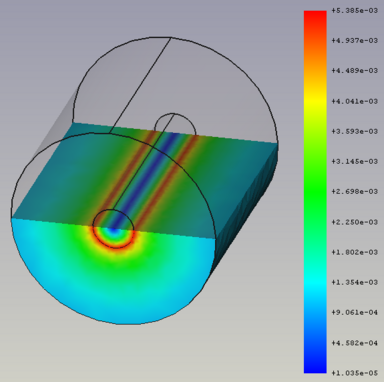This screenshot has width=384, height=382.
Task: Click the +3.593e-03 scale label
Action: pyautogui.click(x=355, y=131)
